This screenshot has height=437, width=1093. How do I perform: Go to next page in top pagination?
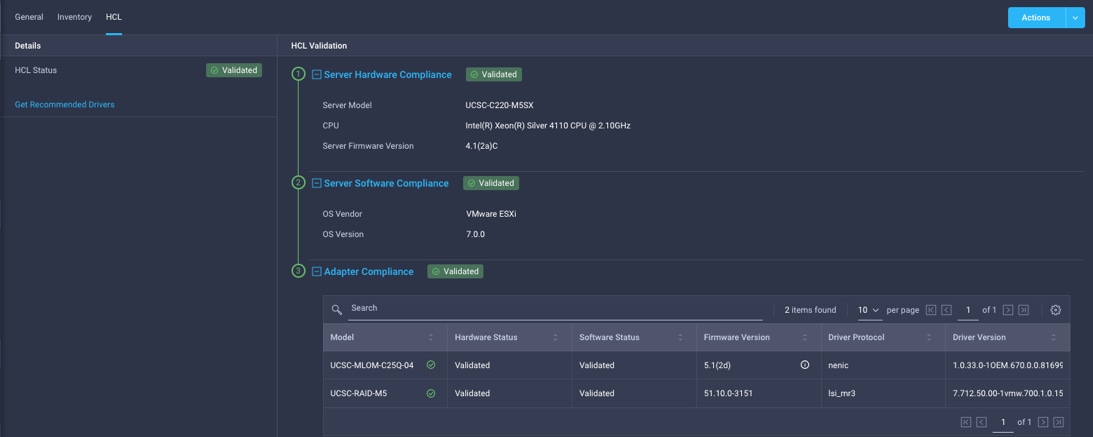[x=1008, y=310]
